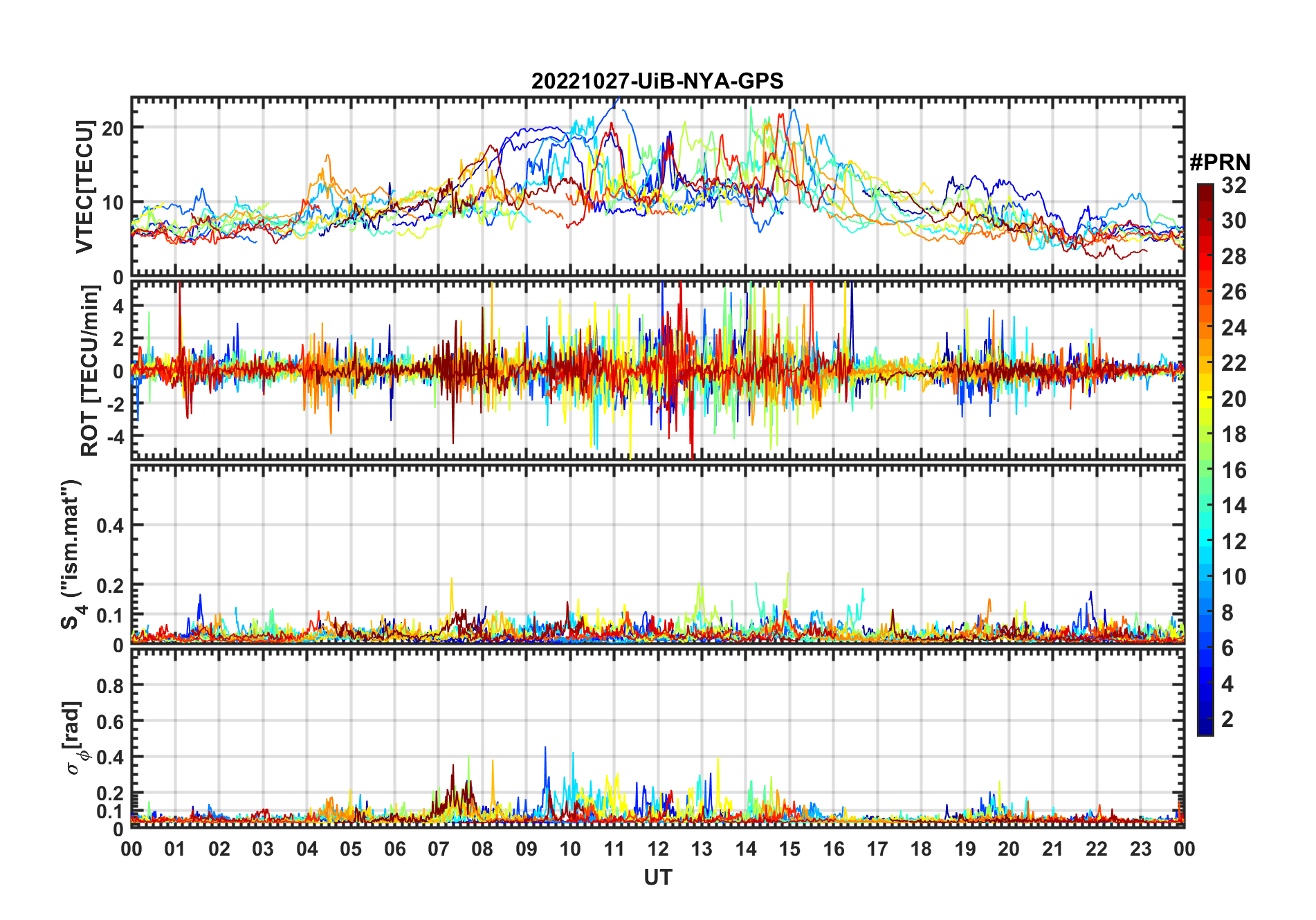The height and width of the screenshot is (920, 1316).
Task: Select colorbar tick label "24"
Action: [1234, 328]
